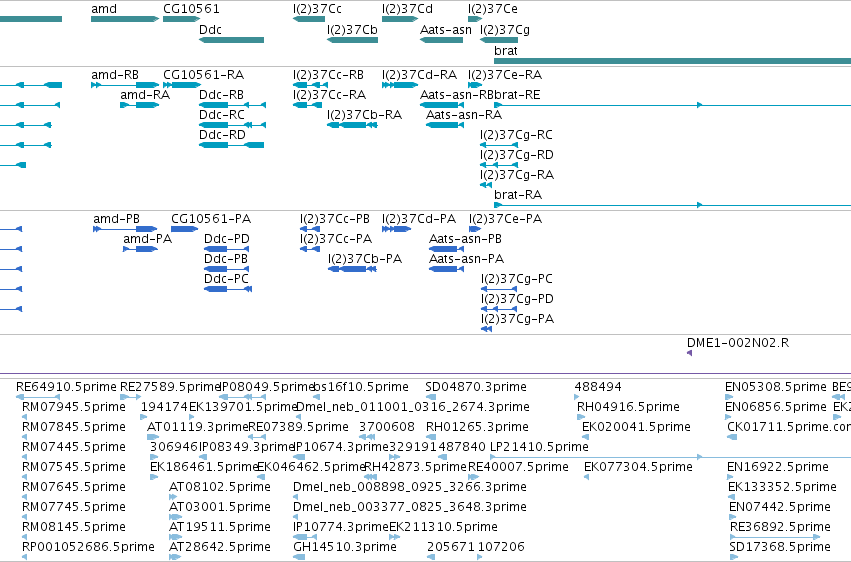
Task: Select transcript Ddc-RC
Action: (x=232, y=125)
